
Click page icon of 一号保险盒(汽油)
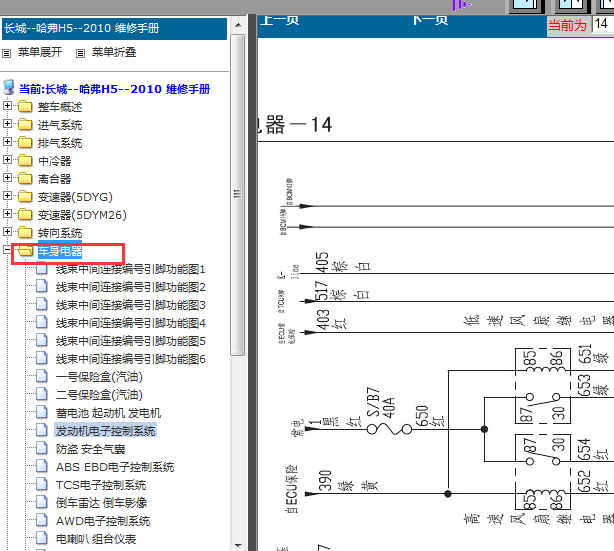(x=42, y=376)
